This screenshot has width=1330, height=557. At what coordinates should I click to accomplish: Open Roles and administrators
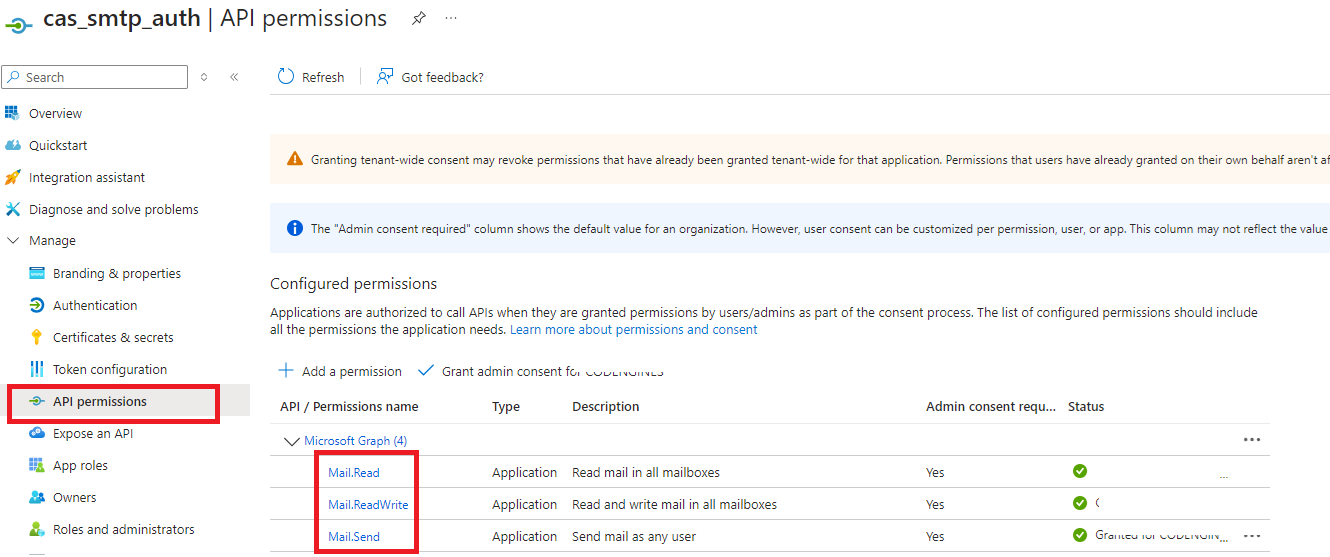[124, 529]
